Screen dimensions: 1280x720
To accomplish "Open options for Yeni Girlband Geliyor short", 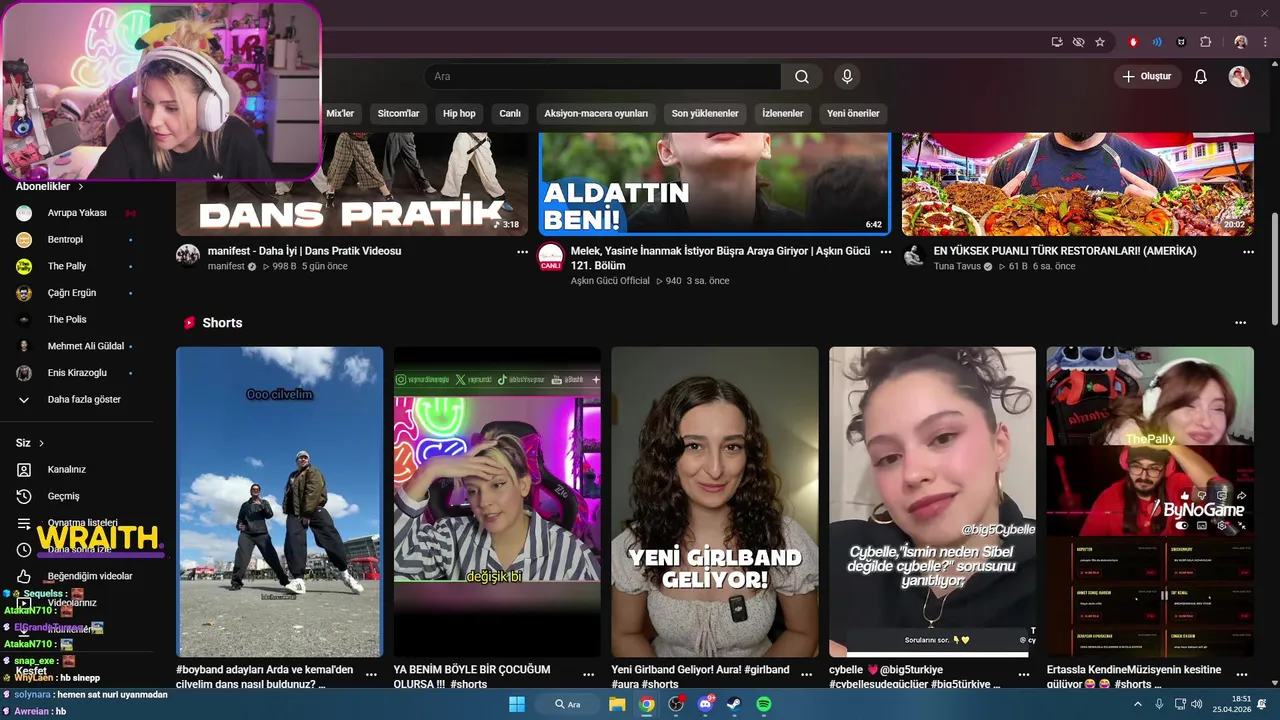I will pyautogui.click(x=806, y=675).
